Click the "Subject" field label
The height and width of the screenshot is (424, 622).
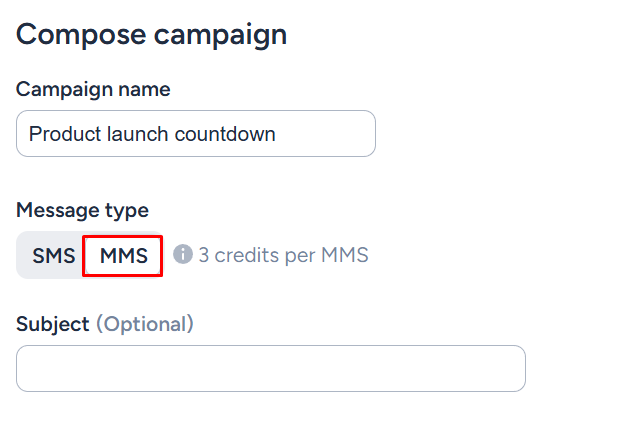point(52,324)
